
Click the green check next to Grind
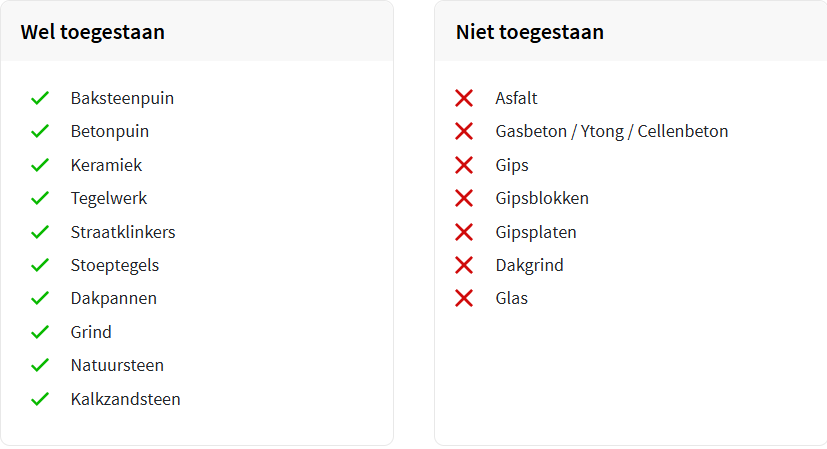[x=40, y=332]
